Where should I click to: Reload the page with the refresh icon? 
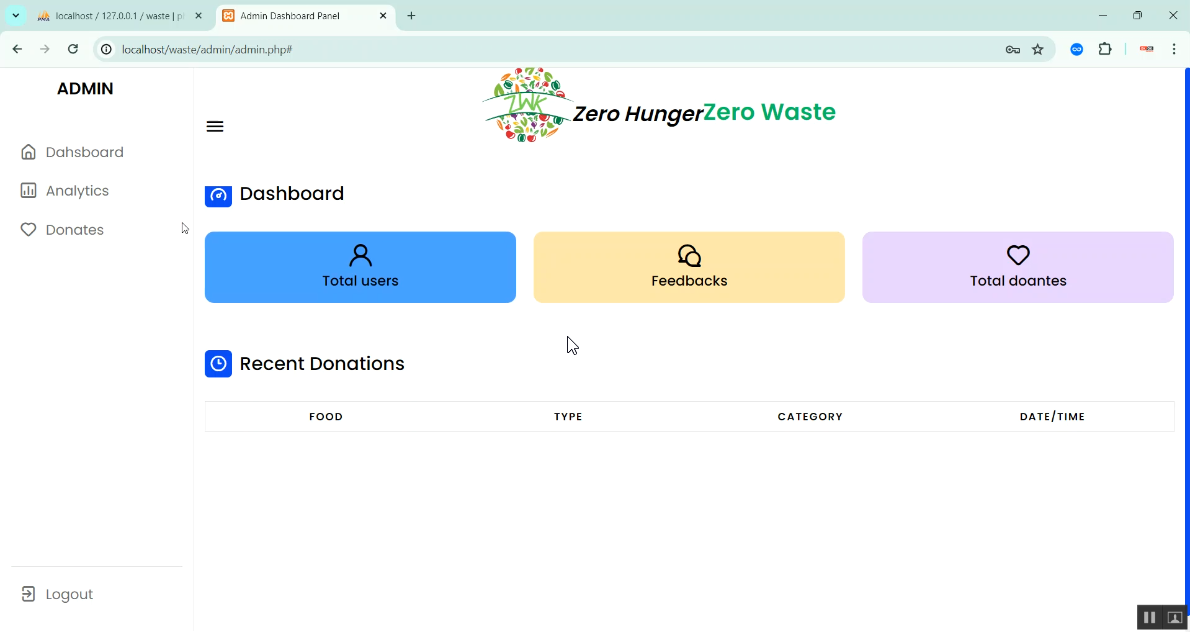73,49
